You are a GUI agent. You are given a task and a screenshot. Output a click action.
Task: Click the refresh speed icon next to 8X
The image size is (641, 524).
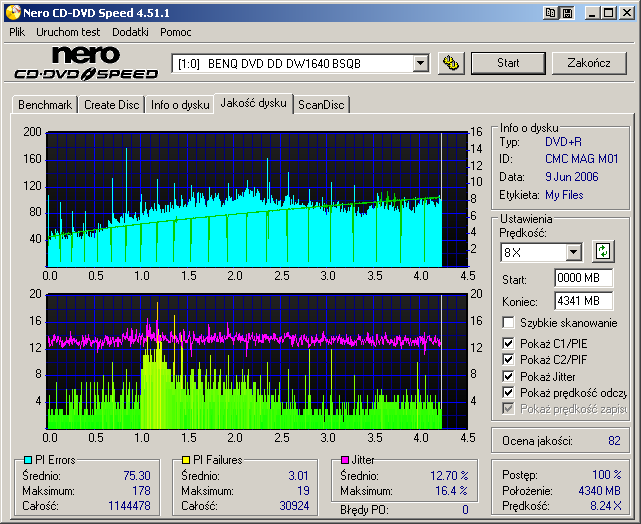603,251
